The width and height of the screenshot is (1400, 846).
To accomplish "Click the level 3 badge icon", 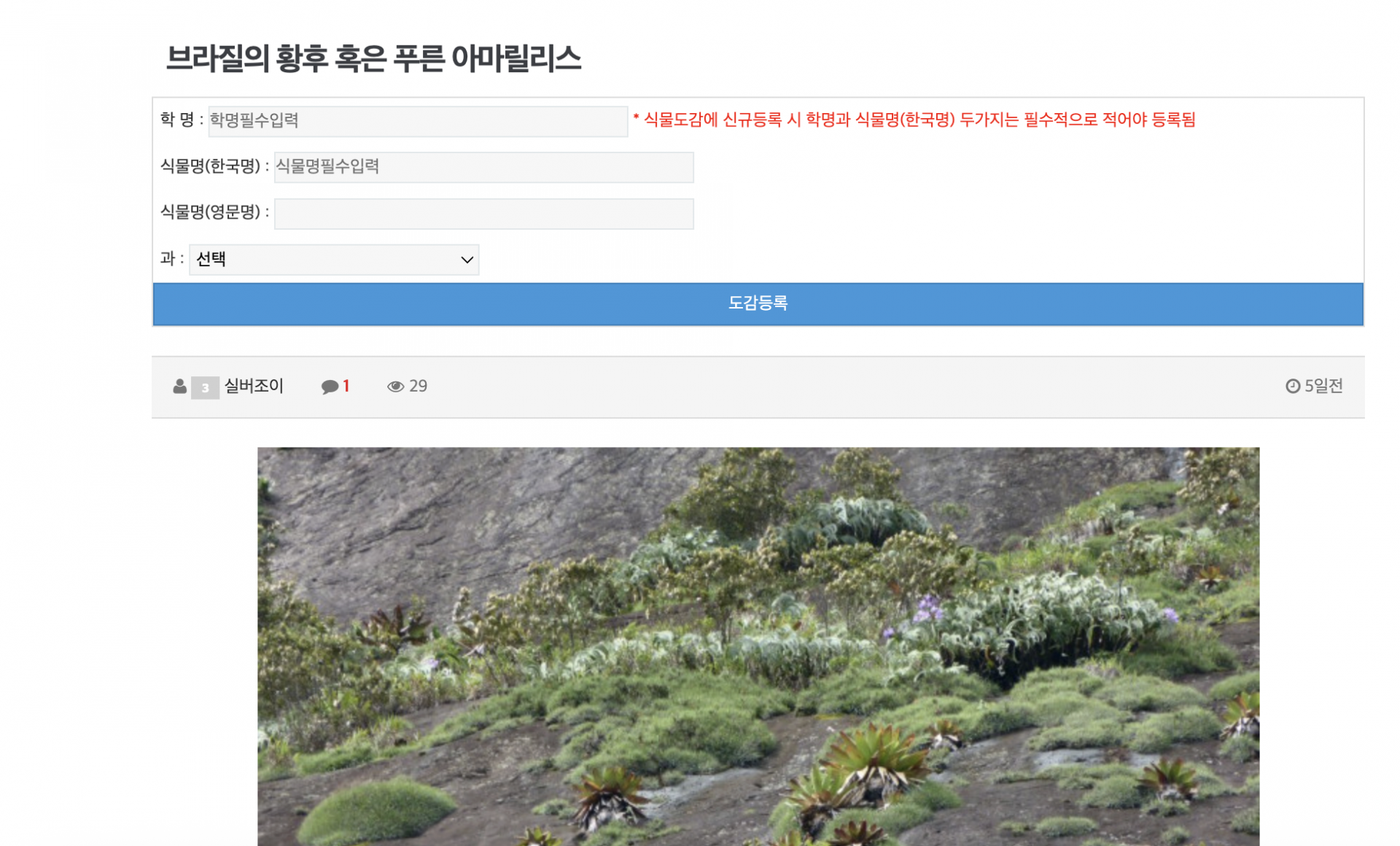I will coord(205,387).
